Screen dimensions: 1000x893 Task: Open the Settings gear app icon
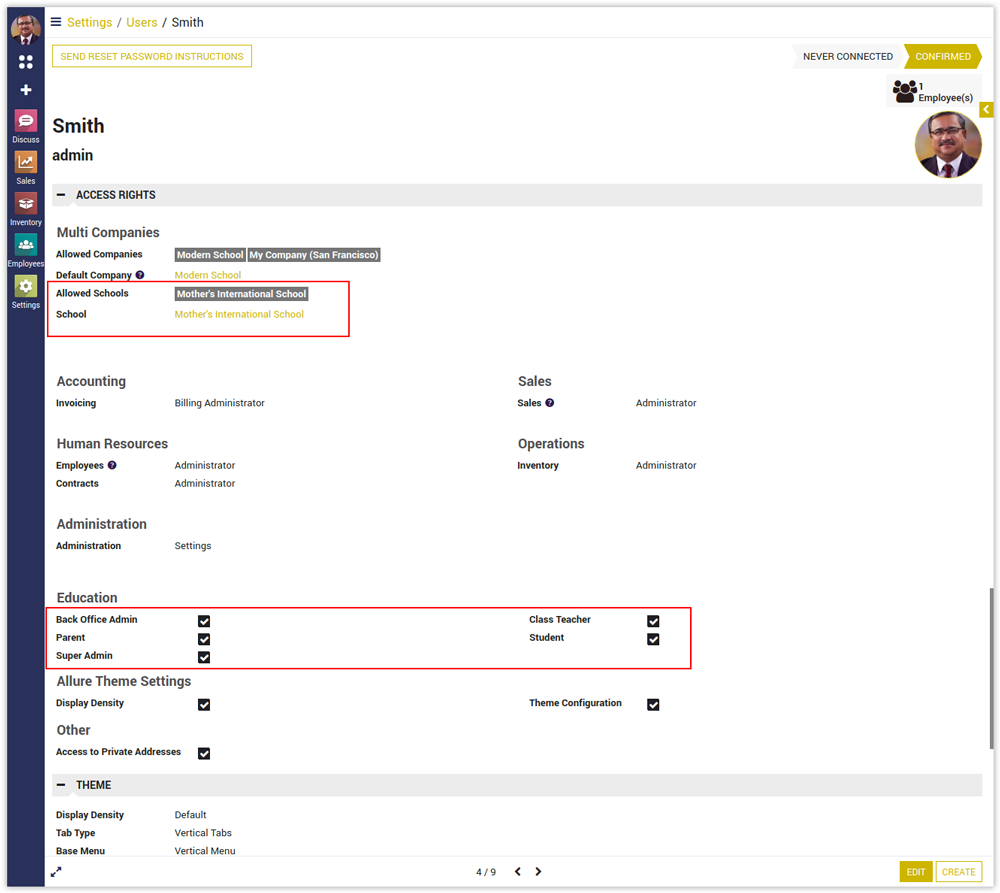[x=26, y=286]
